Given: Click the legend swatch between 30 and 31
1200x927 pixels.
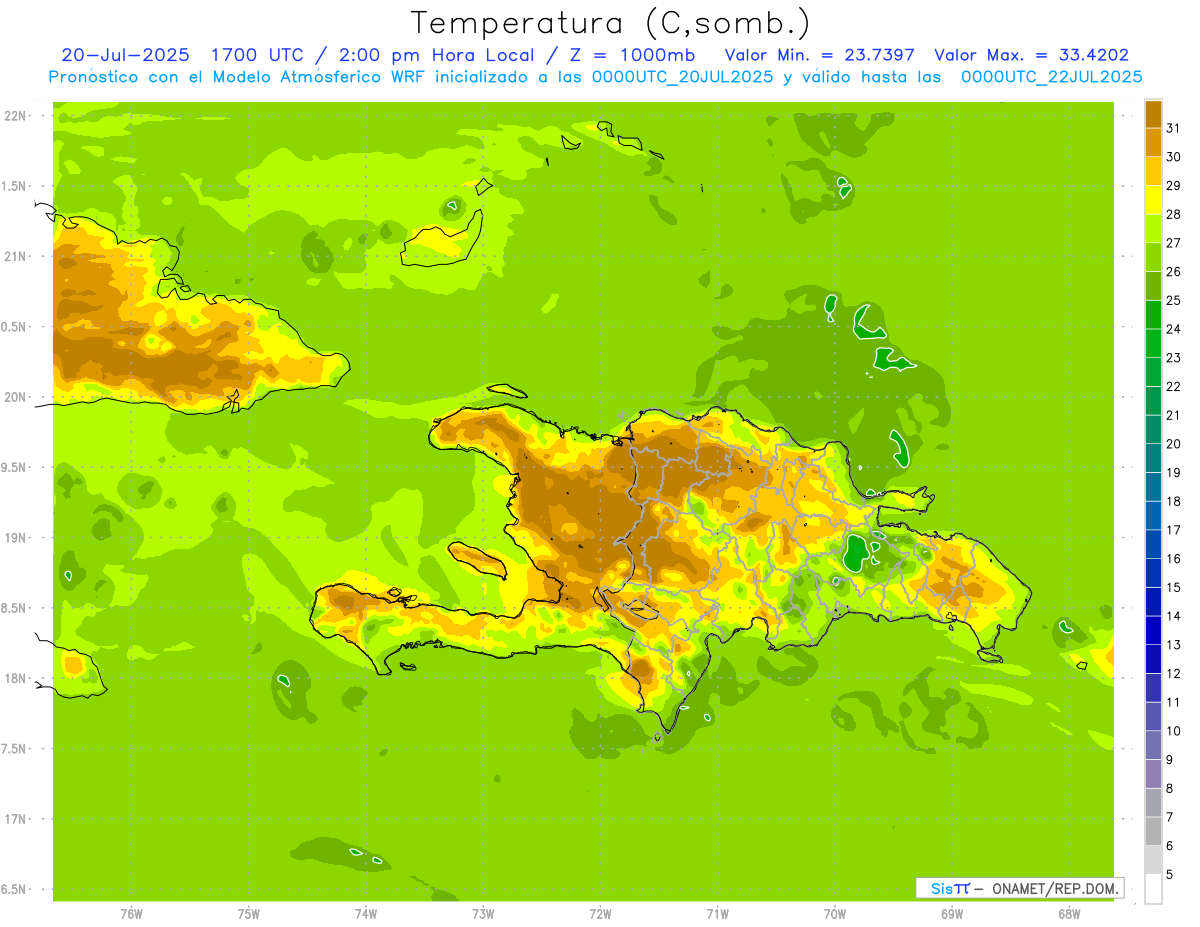Looking at the screenshot, I should coord(1153,142).
